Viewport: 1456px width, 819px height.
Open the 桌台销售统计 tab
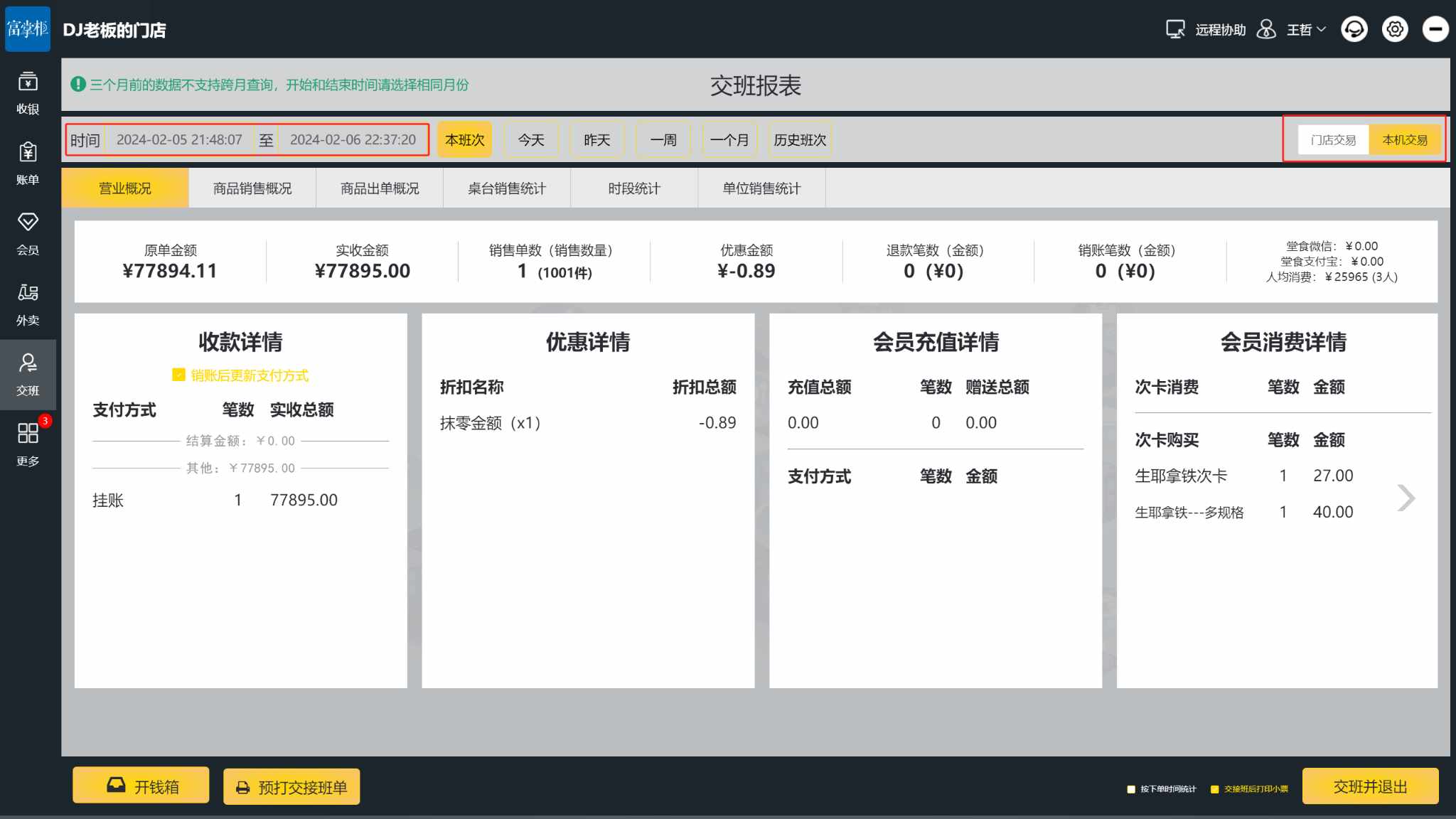point(507,188)
